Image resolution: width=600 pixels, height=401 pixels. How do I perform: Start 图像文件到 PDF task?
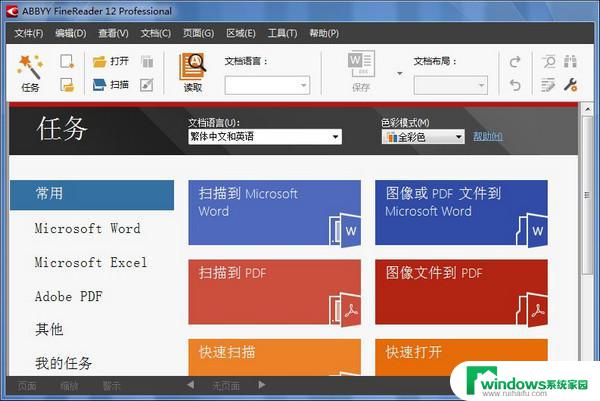461,292
